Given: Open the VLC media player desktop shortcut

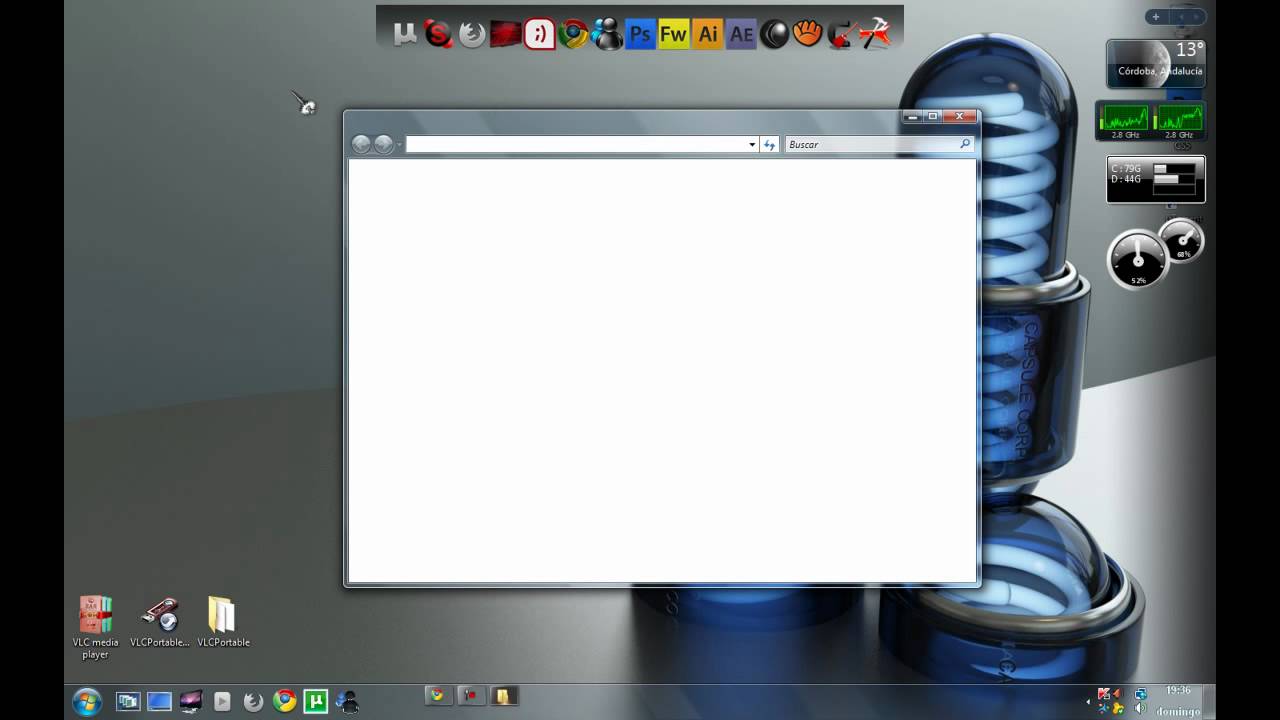Looking at the screenshot, I should pyautogui.click(x=96, y=627).
